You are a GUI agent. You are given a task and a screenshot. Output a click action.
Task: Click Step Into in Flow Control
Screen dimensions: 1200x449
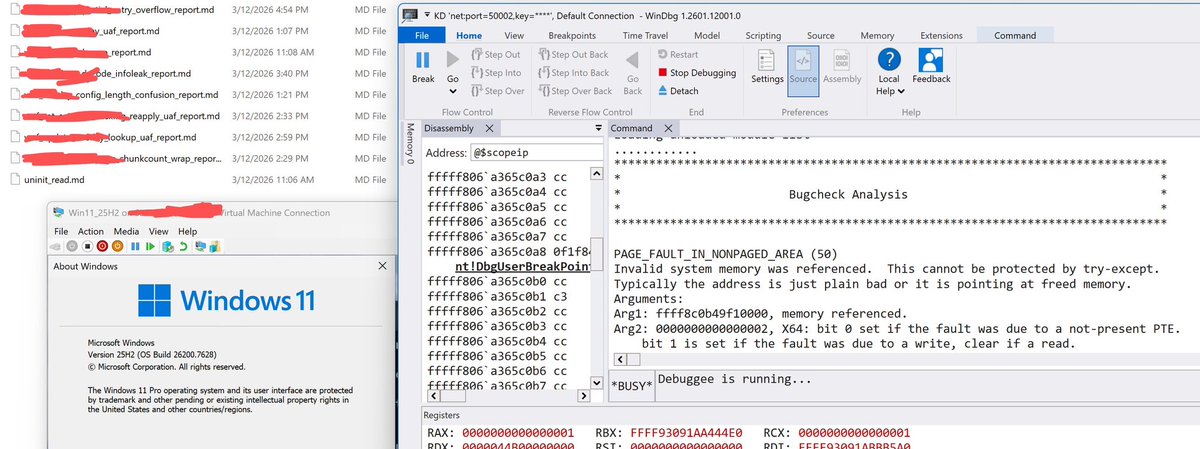495,73
